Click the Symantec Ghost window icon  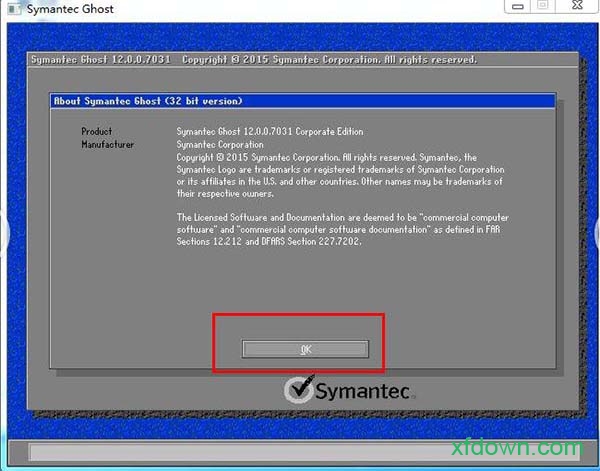[12, 9]
